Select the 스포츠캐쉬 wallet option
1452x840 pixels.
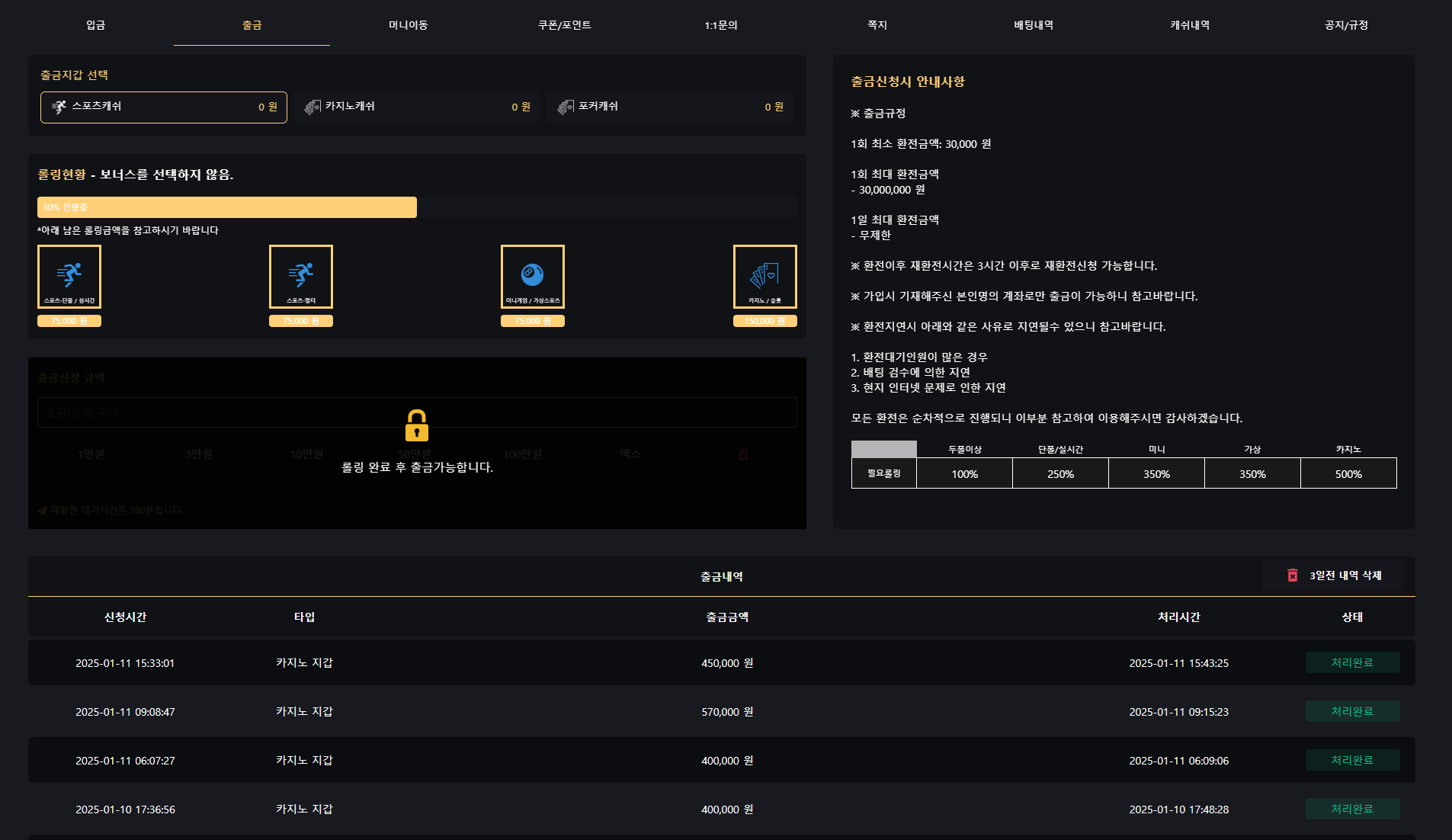[x=164, y=107]
